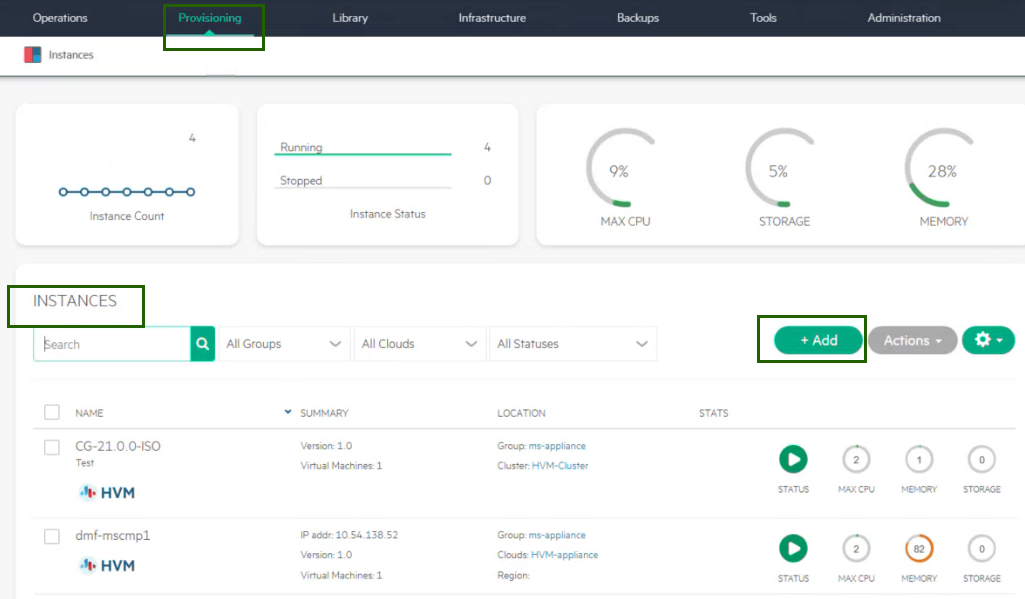Viewport: 1025px width, 599px height.
Task: Focus the instance Search input field
Action: pyautogui.click(x=112, y=344)
